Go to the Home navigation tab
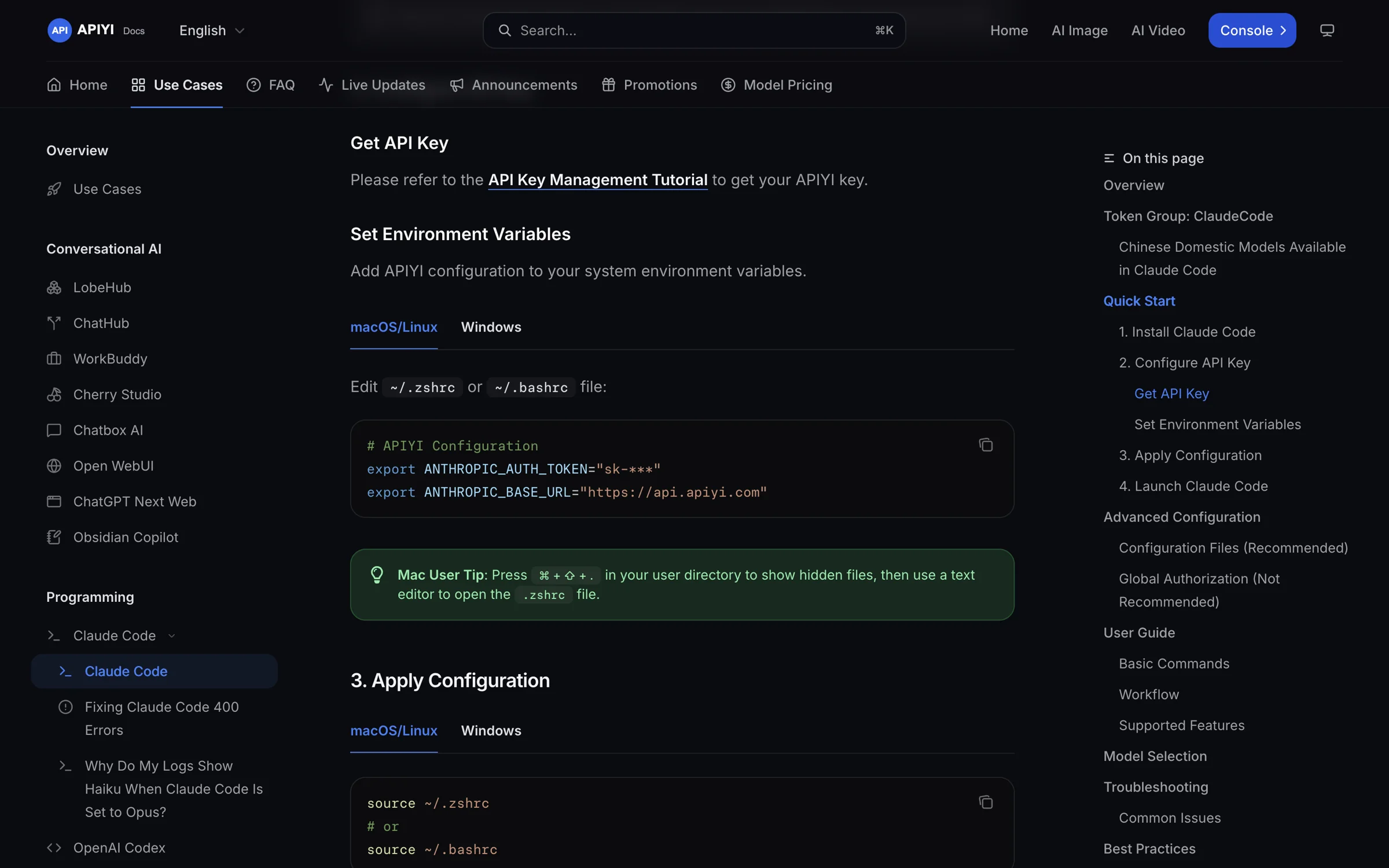1389x868 pixels. point(77,85)
